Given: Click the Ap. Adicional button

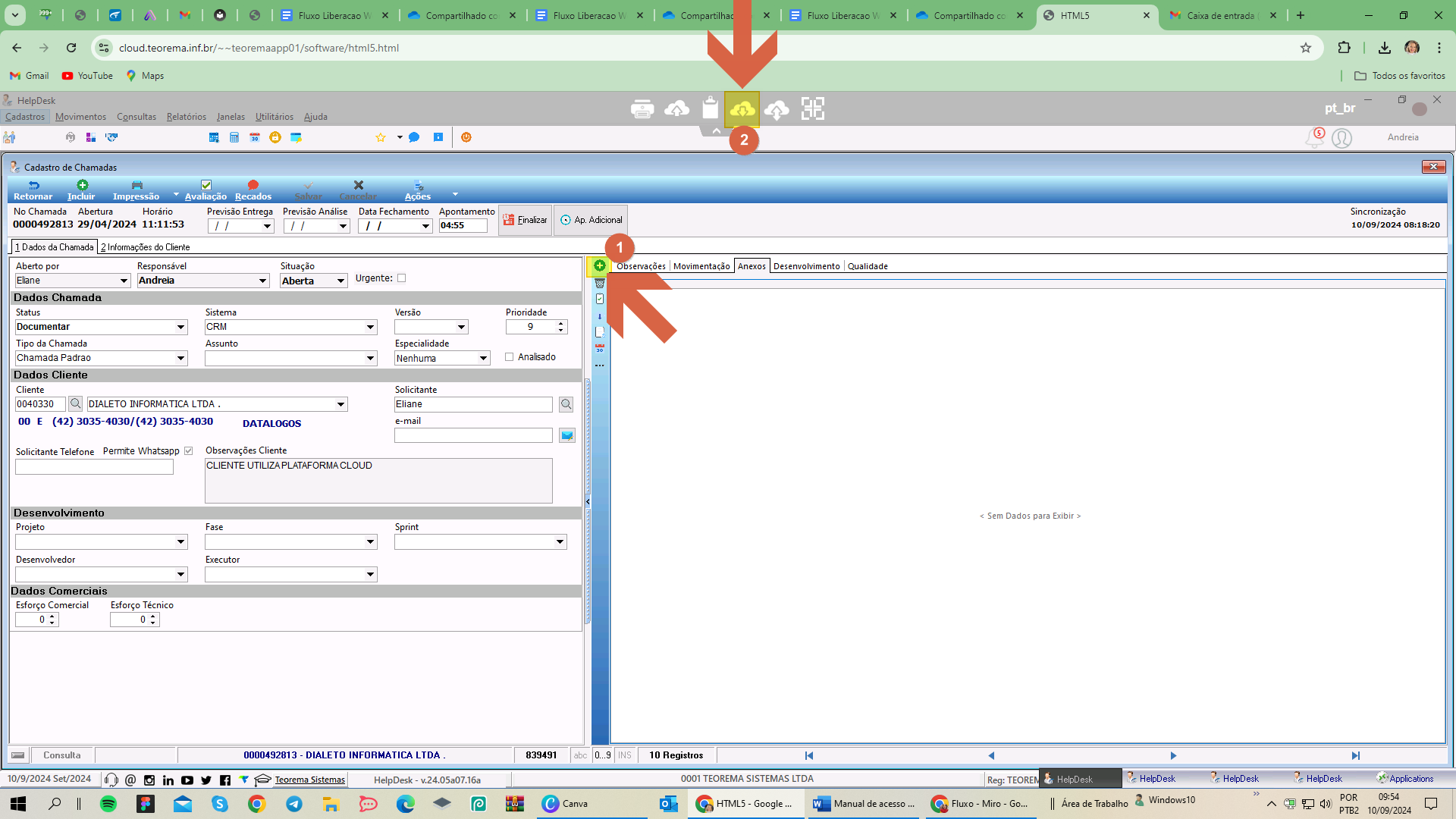Looking at the screenshot, I should click(591, 220).
